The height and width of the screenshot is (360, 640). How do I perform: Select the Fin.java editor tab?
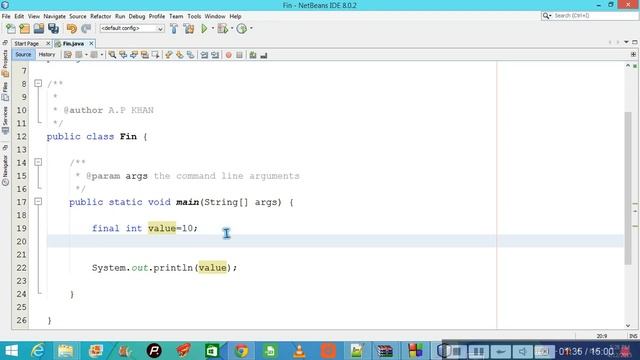pos(73,43)
